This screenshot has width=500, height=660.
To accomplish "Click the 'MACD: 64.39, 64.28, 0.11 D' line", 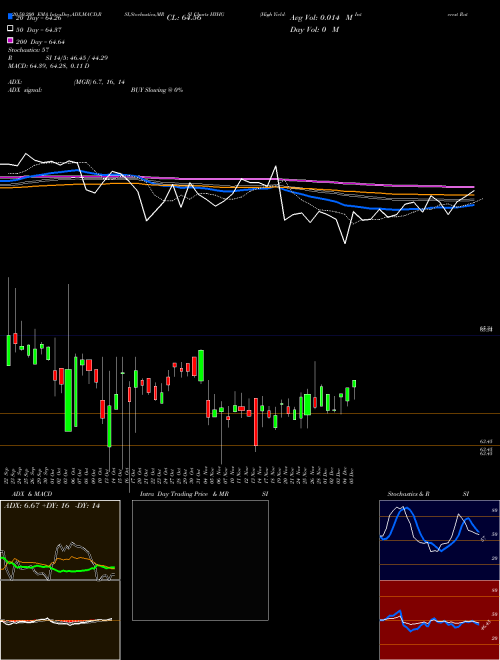I will [x=48, y=66].
